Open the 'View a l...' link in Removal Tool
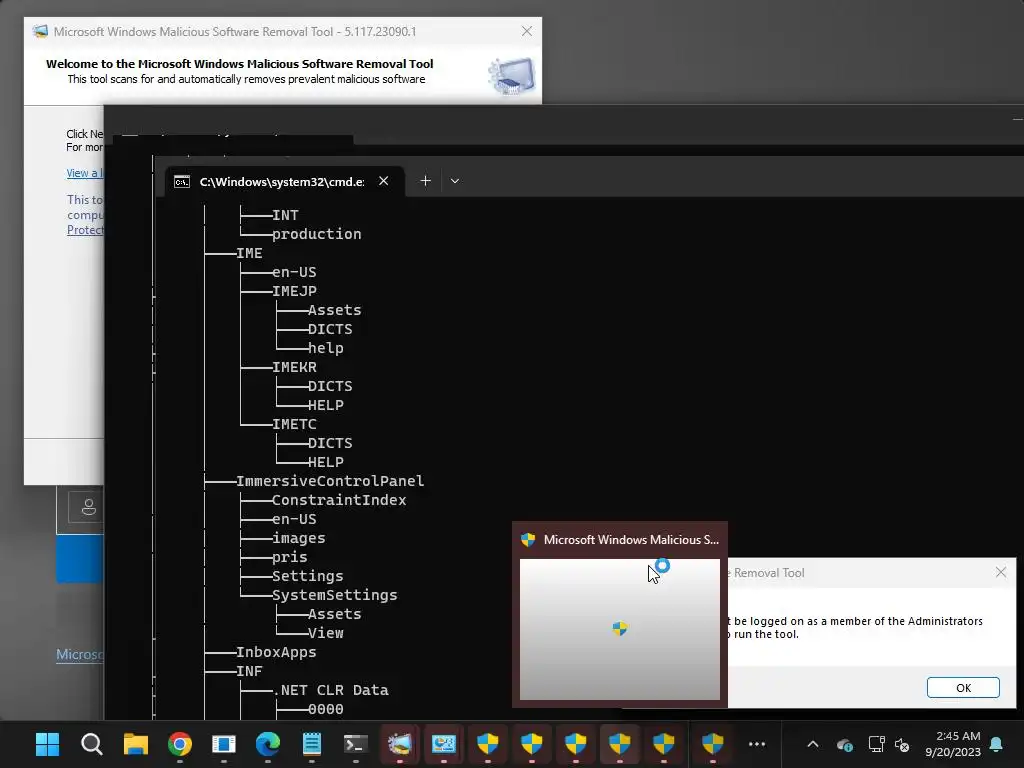This screenshot has width=1024, height=768. coord(85,173)
